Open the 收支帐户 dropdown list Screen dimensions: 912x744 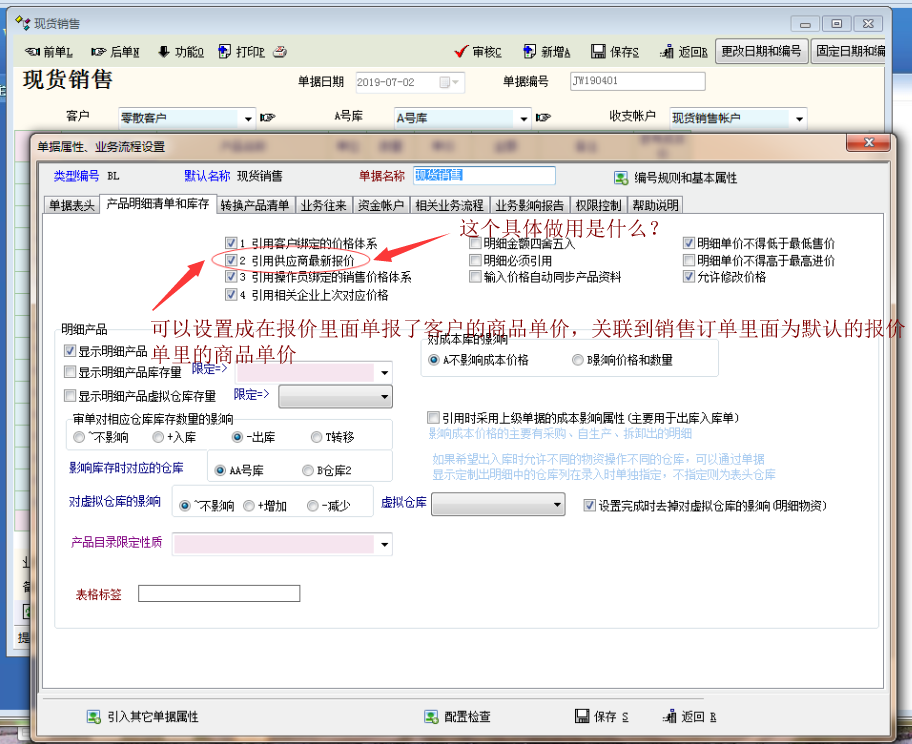(798, 118)
